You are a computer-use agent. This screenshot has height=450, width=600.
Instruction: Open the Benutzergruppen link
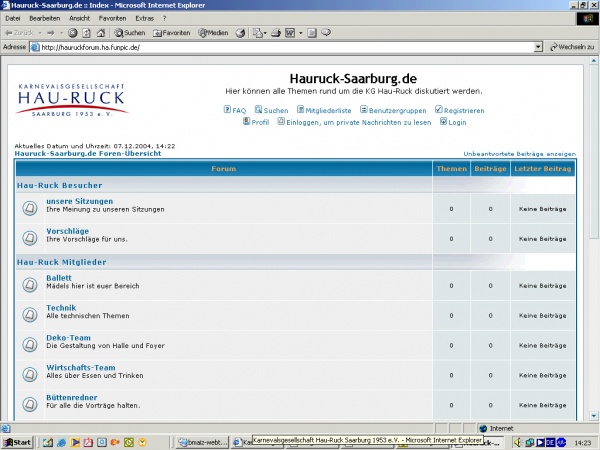coord(393,110)
